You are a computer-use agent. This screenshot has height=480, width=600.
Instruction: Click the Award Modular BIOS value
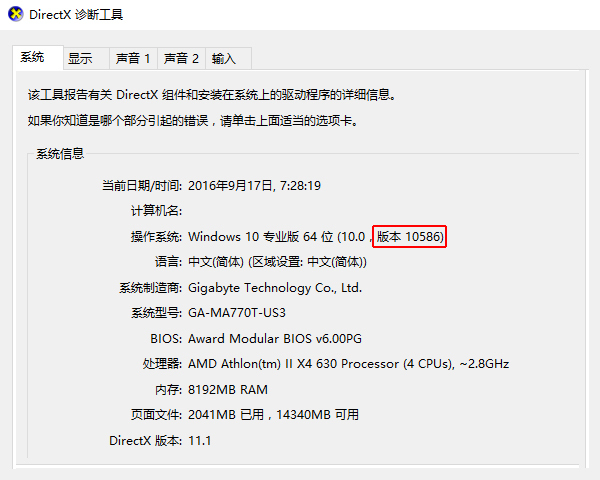coord(275,339)
